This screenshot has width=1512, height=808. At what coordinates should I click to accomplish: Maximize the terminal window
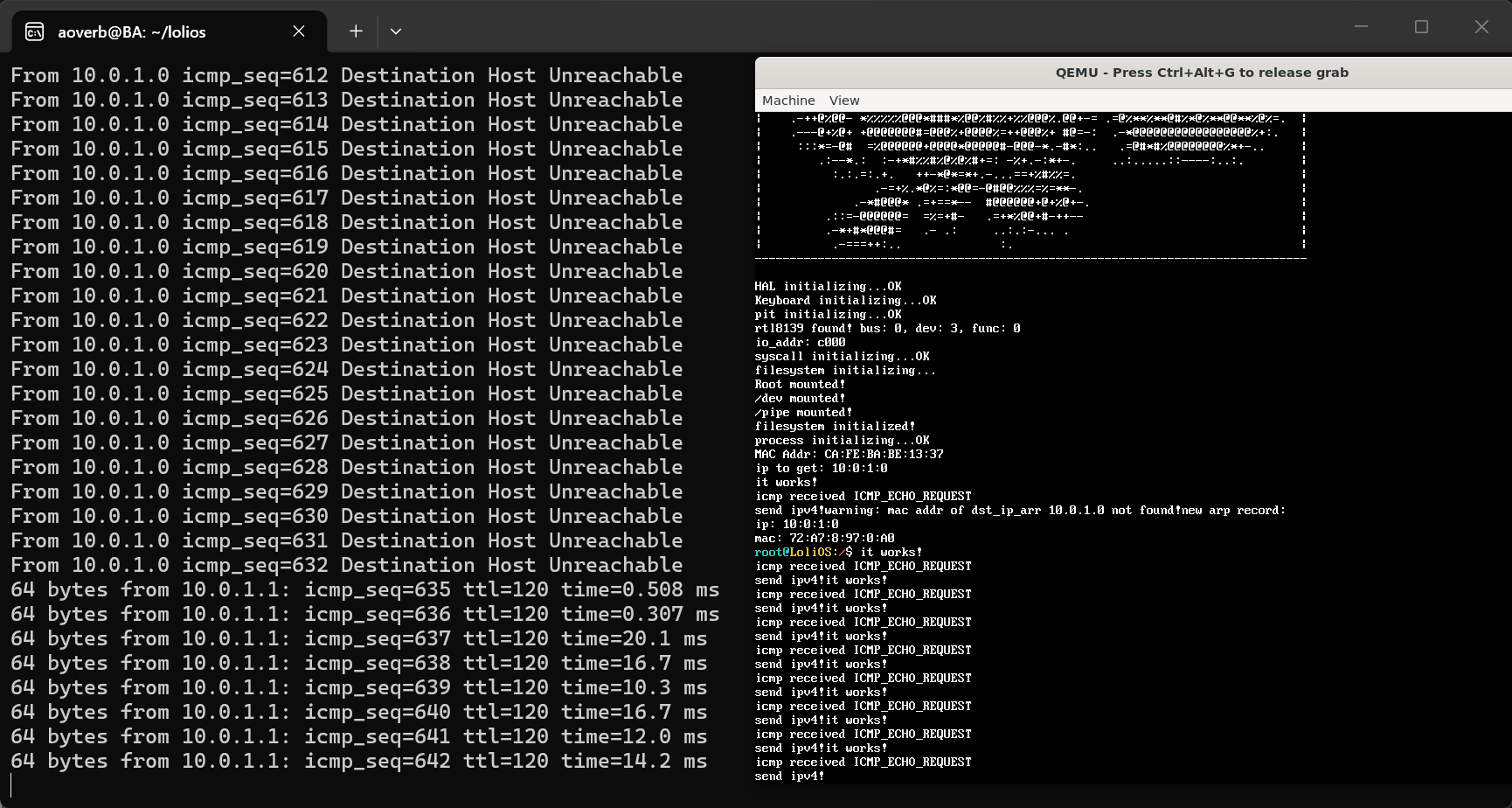pyautogui.click(x=1421, y=27)
